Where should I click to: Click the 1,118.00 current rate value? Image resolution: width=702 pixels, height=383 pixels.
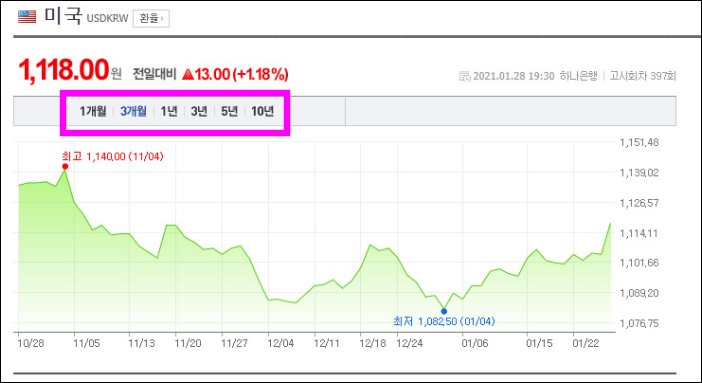(64, 71)
